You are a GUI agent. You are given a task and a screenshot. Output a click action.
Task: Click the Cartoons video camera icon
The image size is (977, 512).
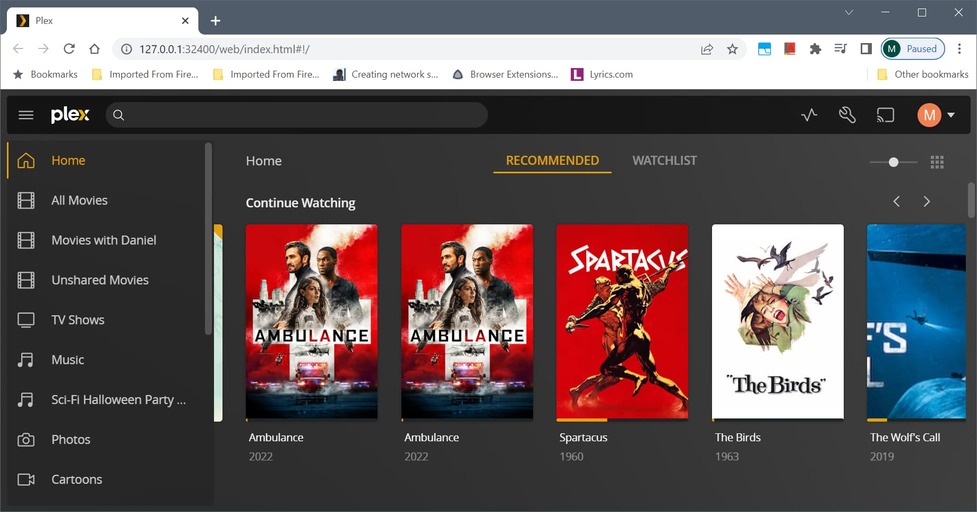click(x=26, y=480)
